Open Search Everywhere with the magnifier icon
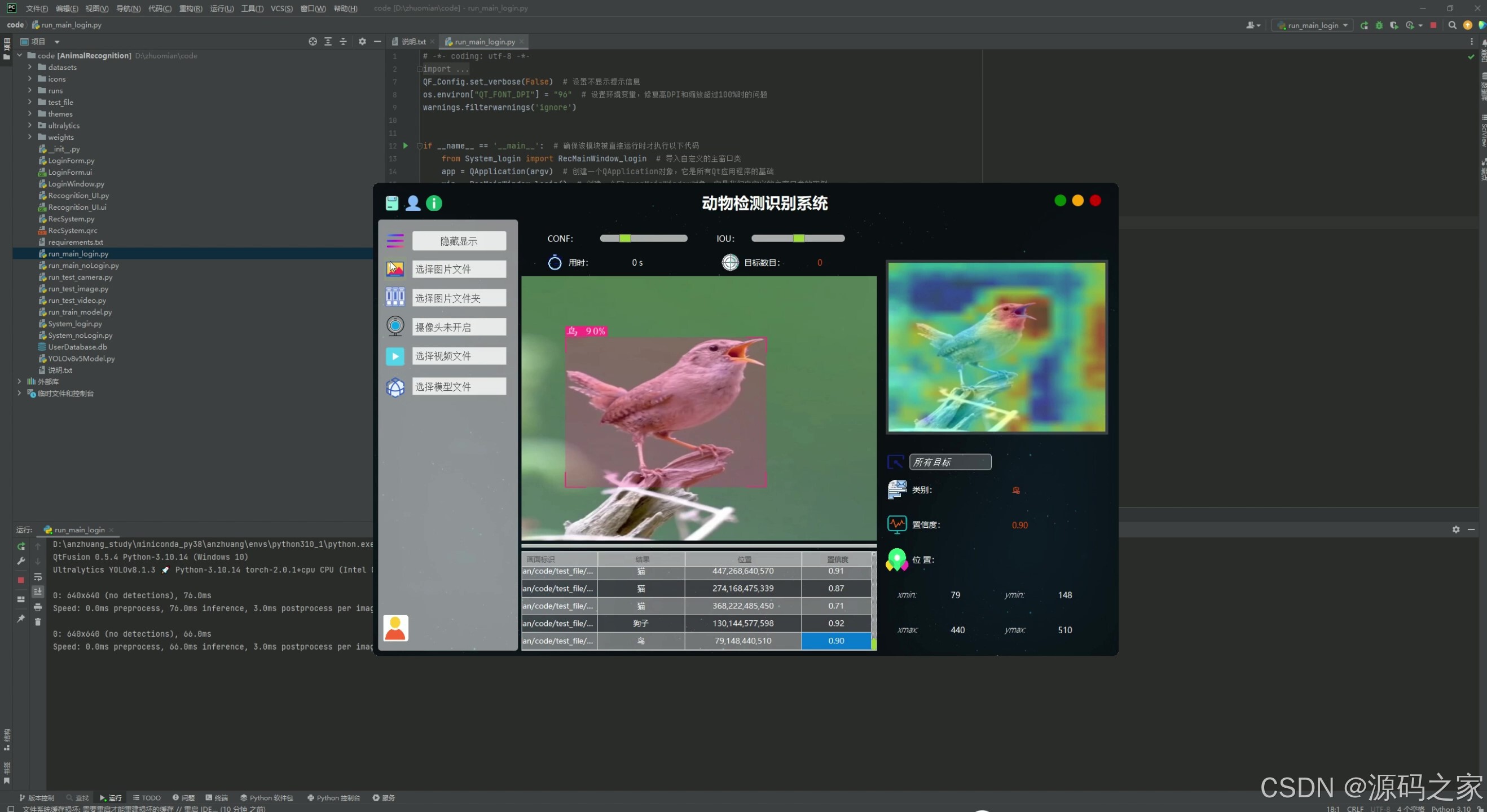This screenshot has width=1487, height=812. [x=1453, y=25]
